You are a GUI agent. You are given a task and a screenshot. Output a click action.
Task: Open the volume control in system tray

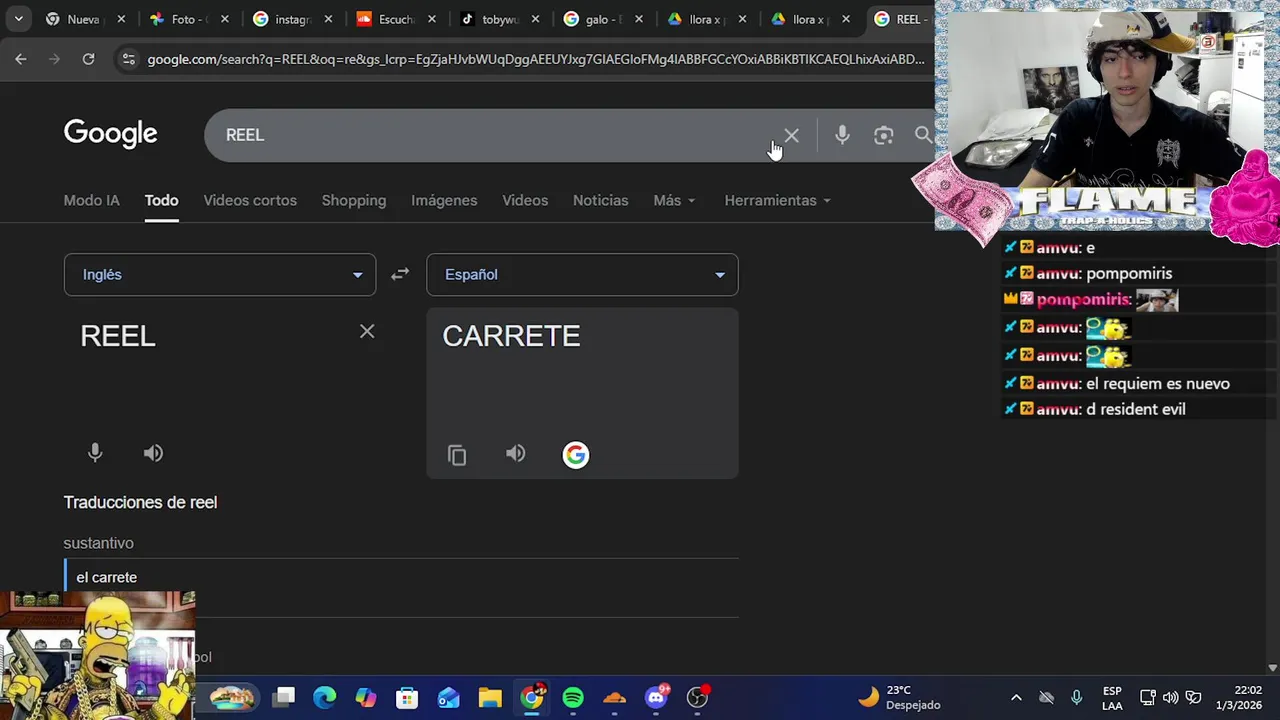(x=1170, y=697)
